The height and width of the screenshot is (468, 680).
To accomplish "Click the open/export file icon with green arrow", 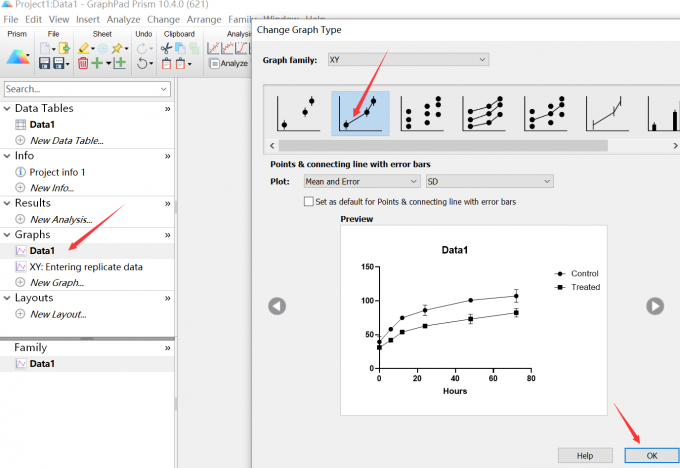I will tap(64, 48).
